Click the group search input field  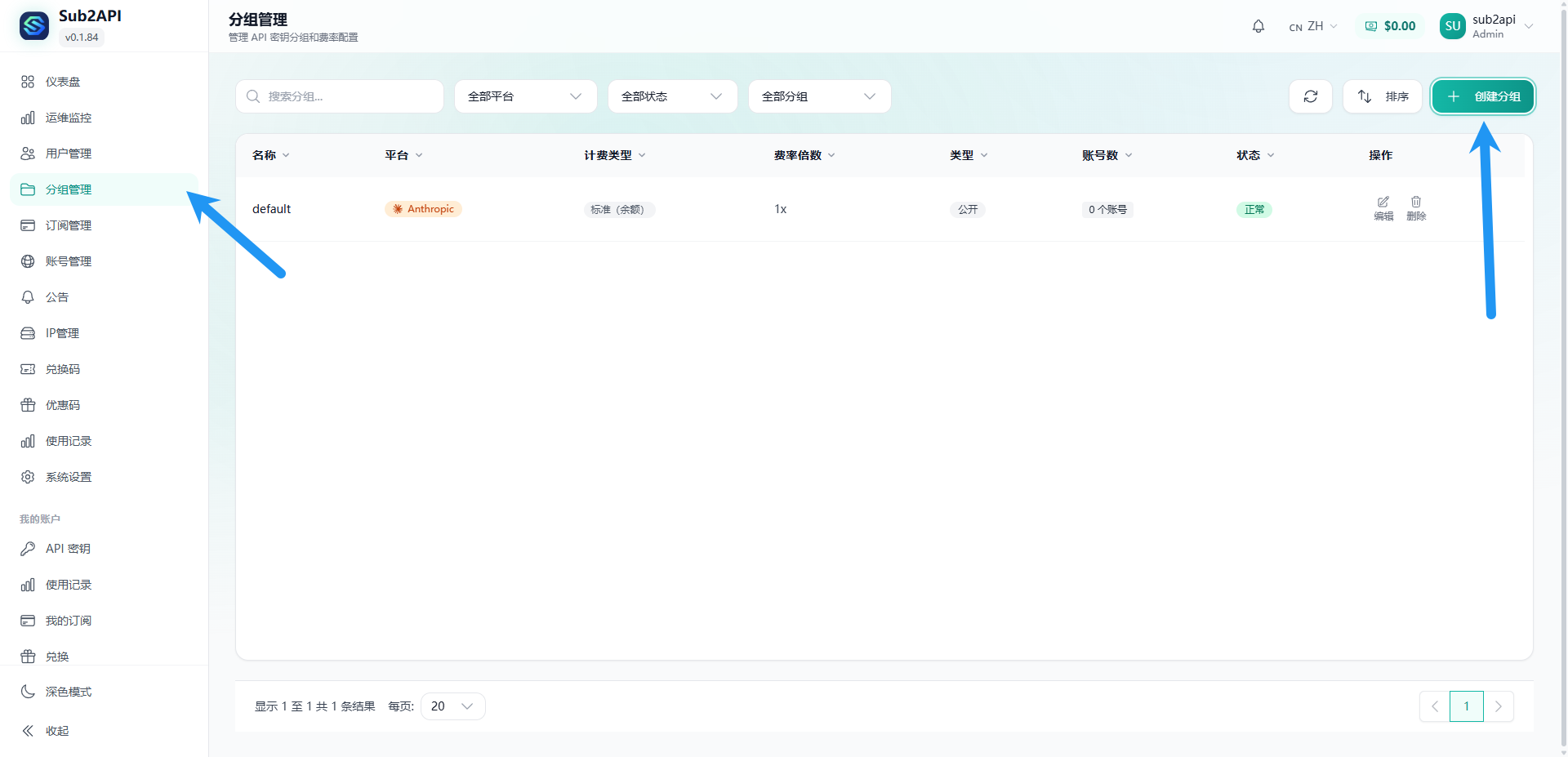[339, 96]
